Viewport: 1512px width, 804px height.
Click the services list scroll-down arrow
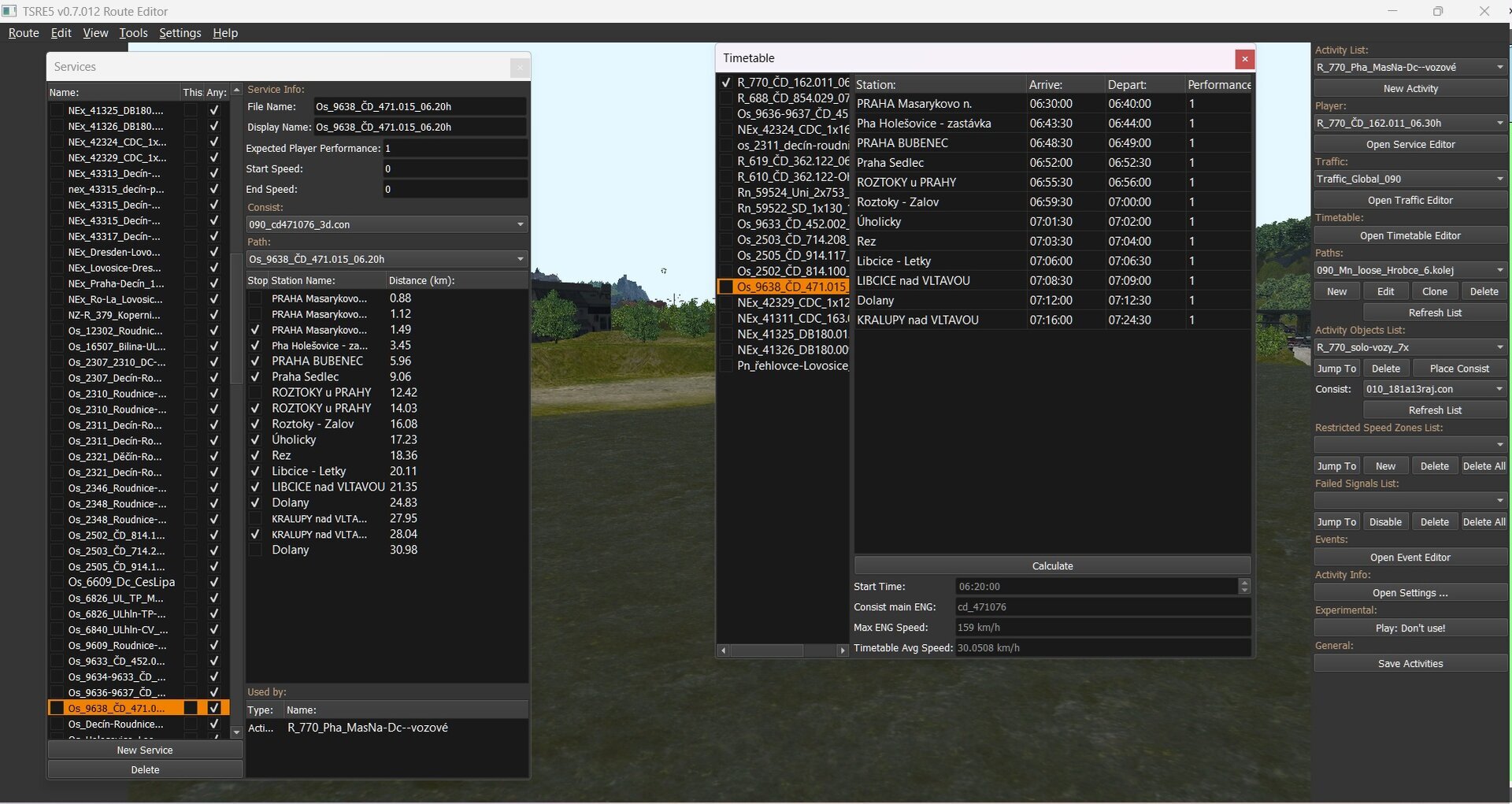236,732
